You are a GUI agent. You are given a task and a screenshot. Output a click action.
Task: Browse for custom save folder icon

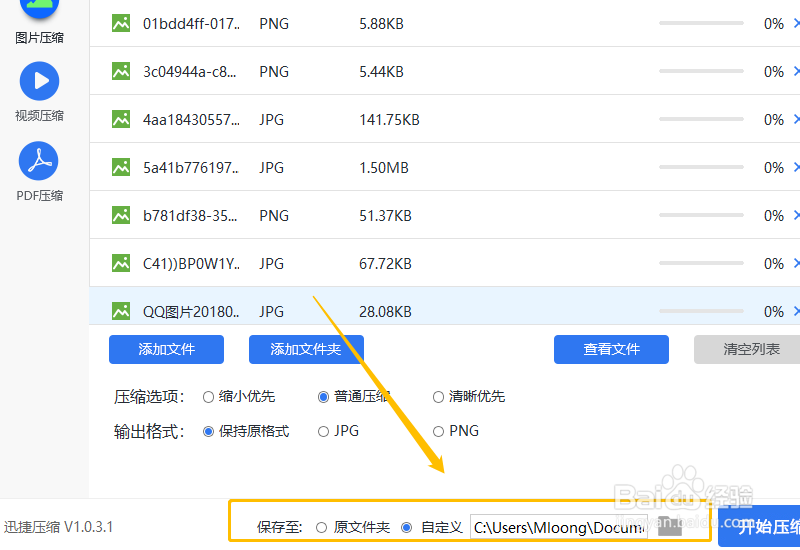(670, 526)
